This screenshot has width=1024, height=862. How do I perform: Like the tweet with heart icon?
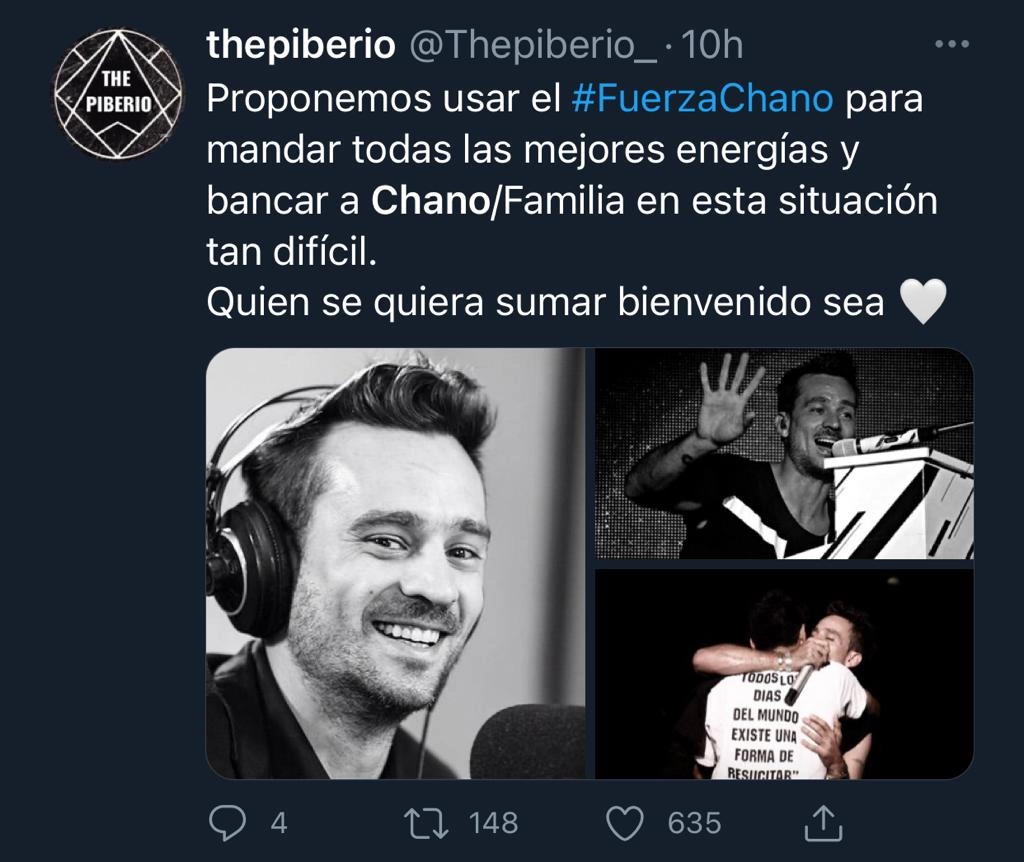[625, 823]
